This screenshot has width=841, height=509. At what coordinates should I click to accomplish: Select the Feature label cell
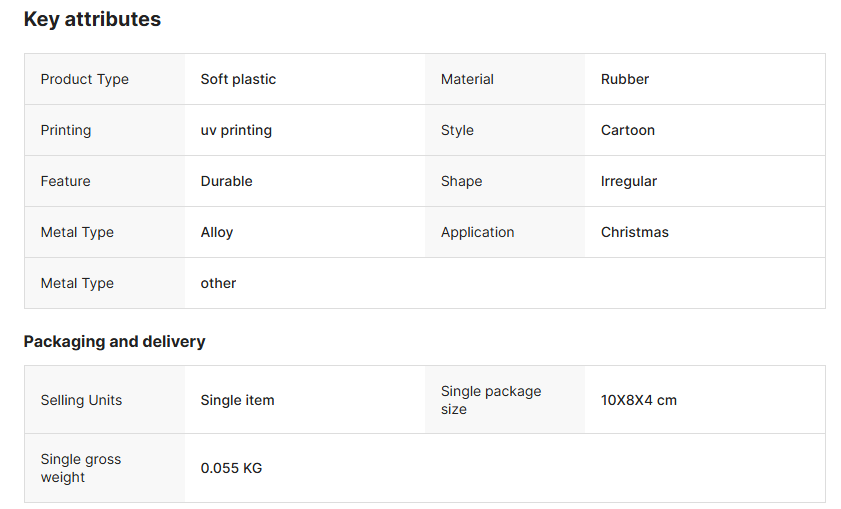(66, 181)
